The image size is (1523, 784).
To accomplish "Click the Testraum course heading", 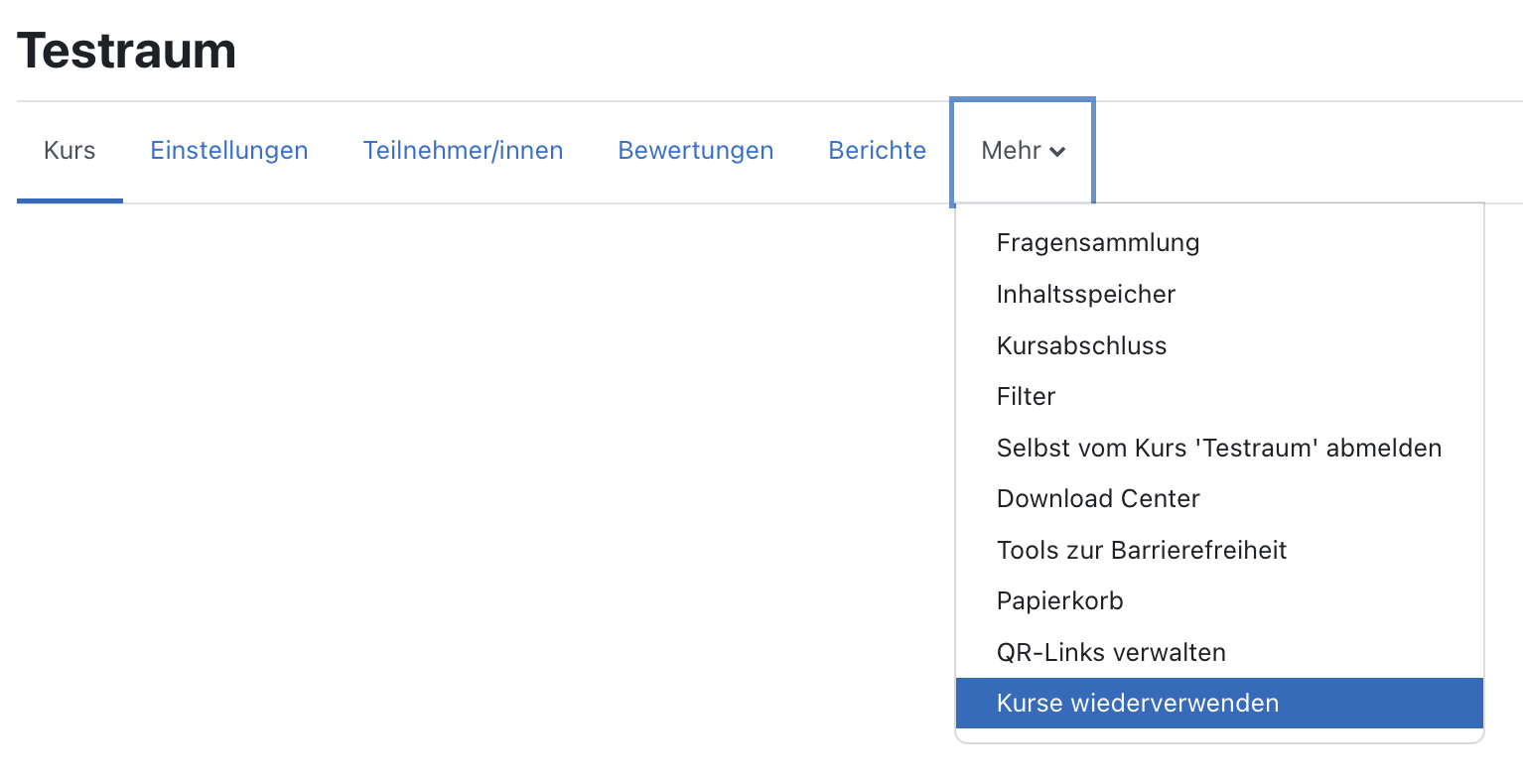I will click(126, 50).
